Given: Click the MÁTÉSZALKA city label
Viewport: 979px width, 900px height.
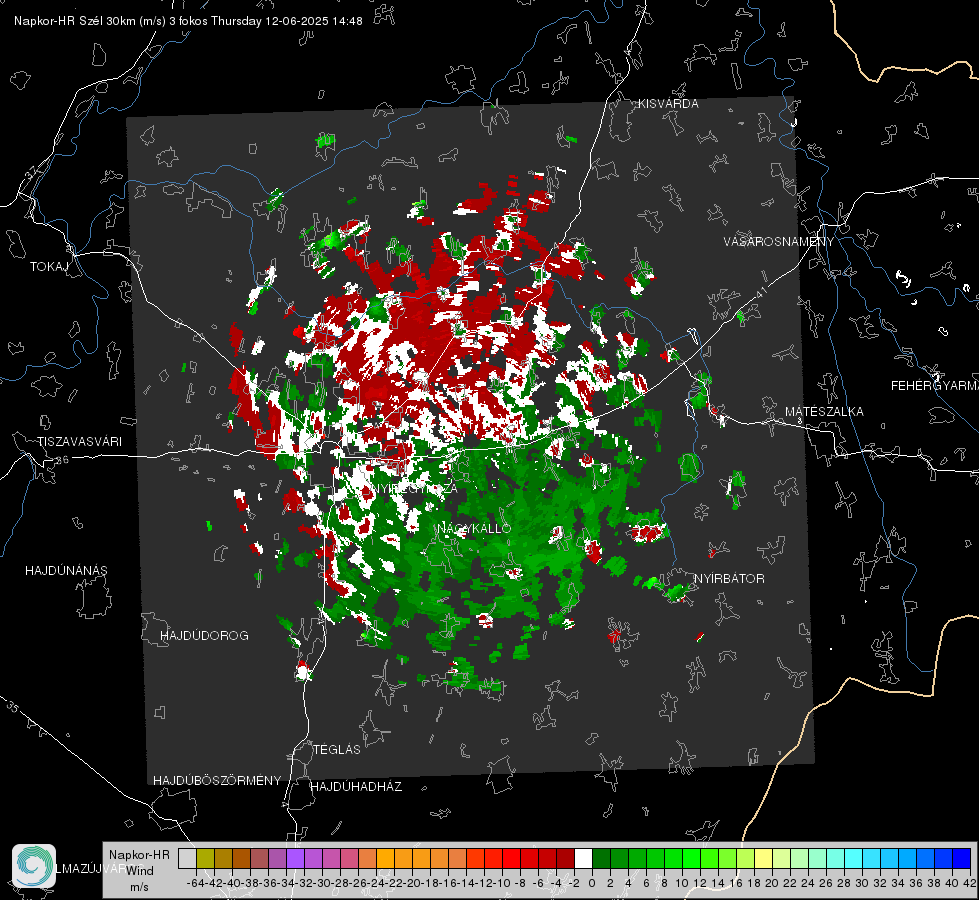Looking at the screenshot, I should 824,412.
